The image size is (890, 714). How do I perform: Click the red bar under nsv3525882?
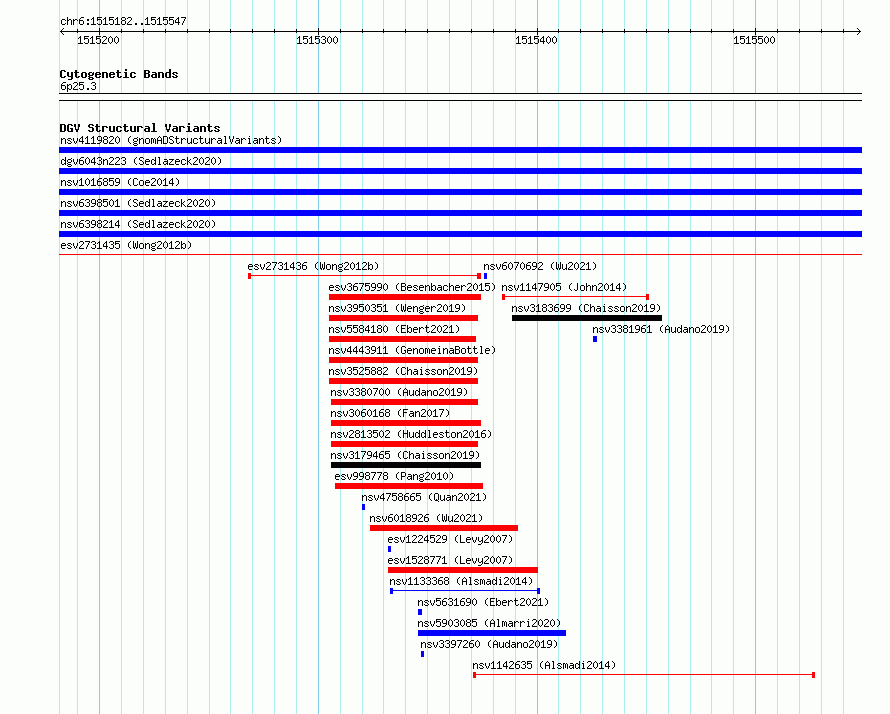[x=404, y=381]
